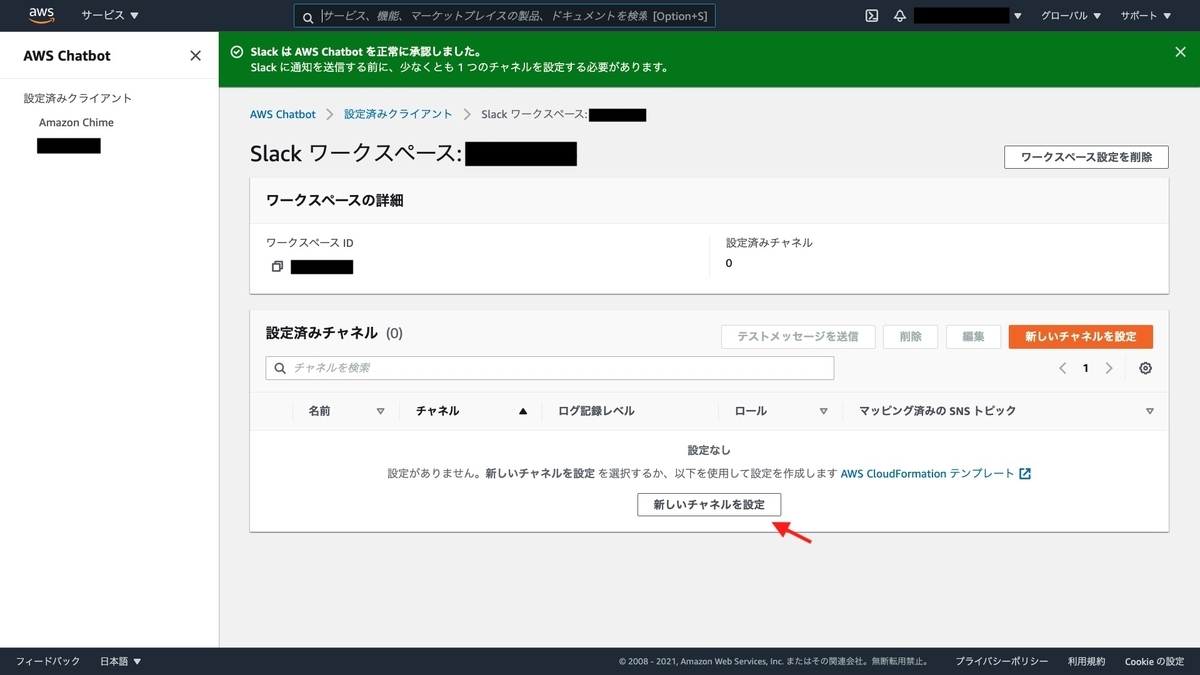Screen dimensions: 1200x675
Task: Click ワークスペース設定を削除 button
Action: click(1086, 157)
